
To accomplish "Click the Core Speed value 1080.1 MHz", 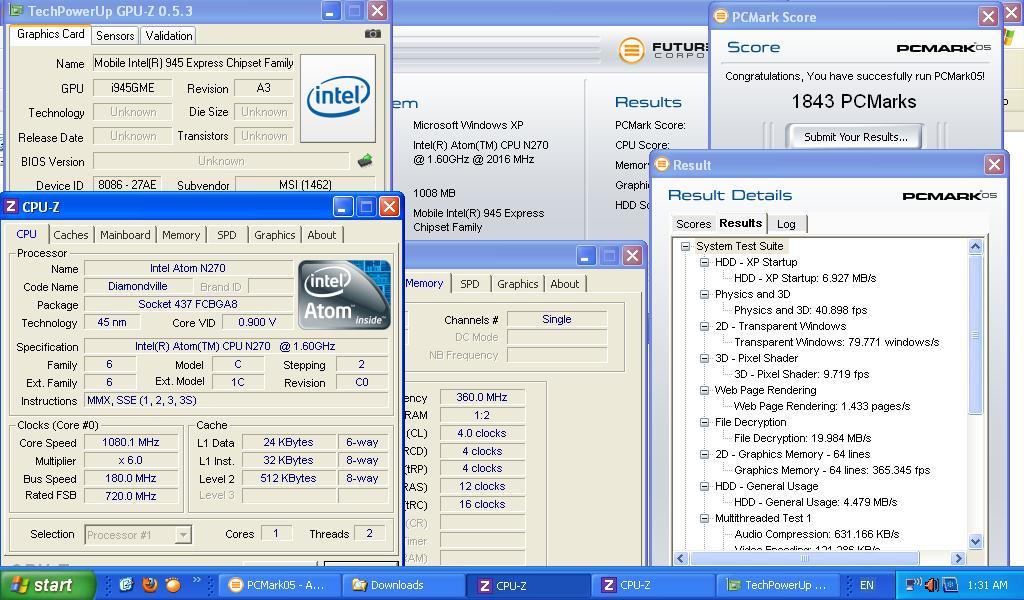I will pyautogui.click(x=131, y=442).
